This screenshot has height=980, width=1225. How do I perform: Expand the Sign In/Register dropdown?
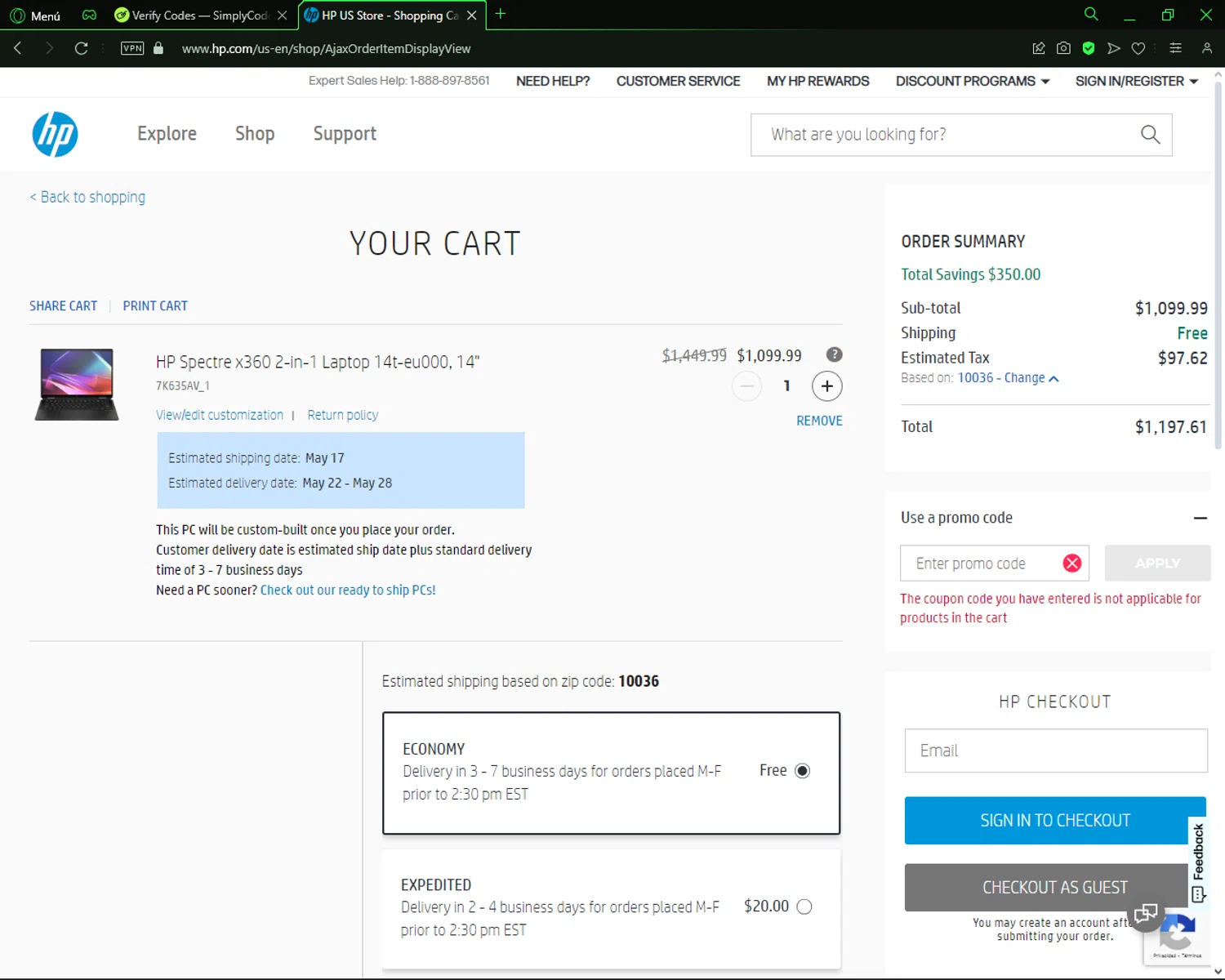1137,81
